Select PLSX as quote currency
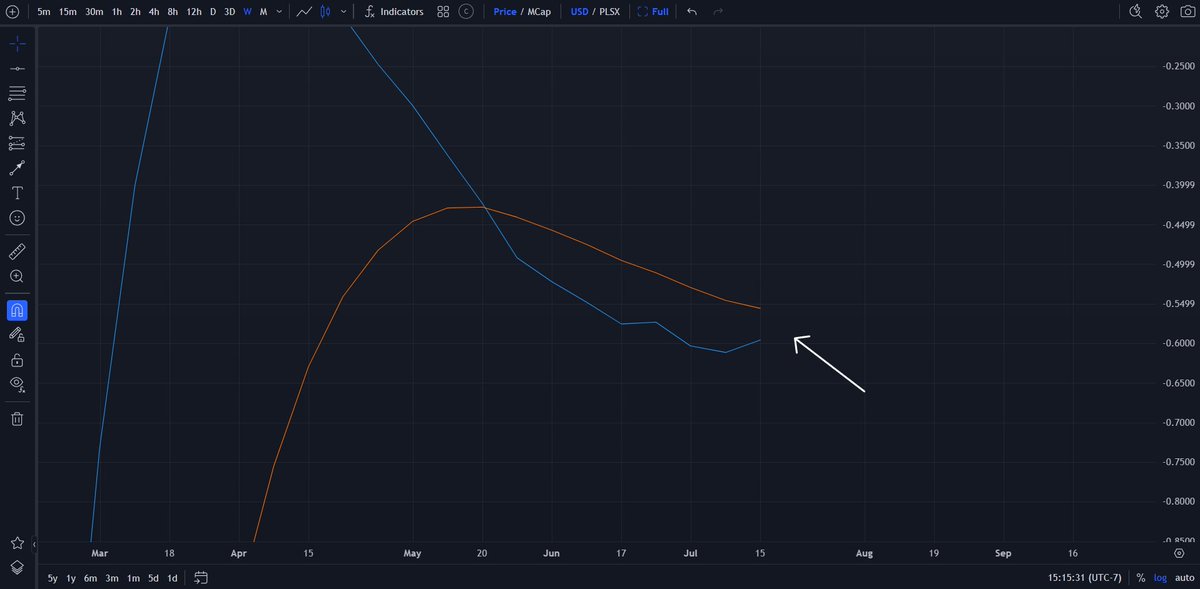1200x589 pixels. tap(611, 12)
